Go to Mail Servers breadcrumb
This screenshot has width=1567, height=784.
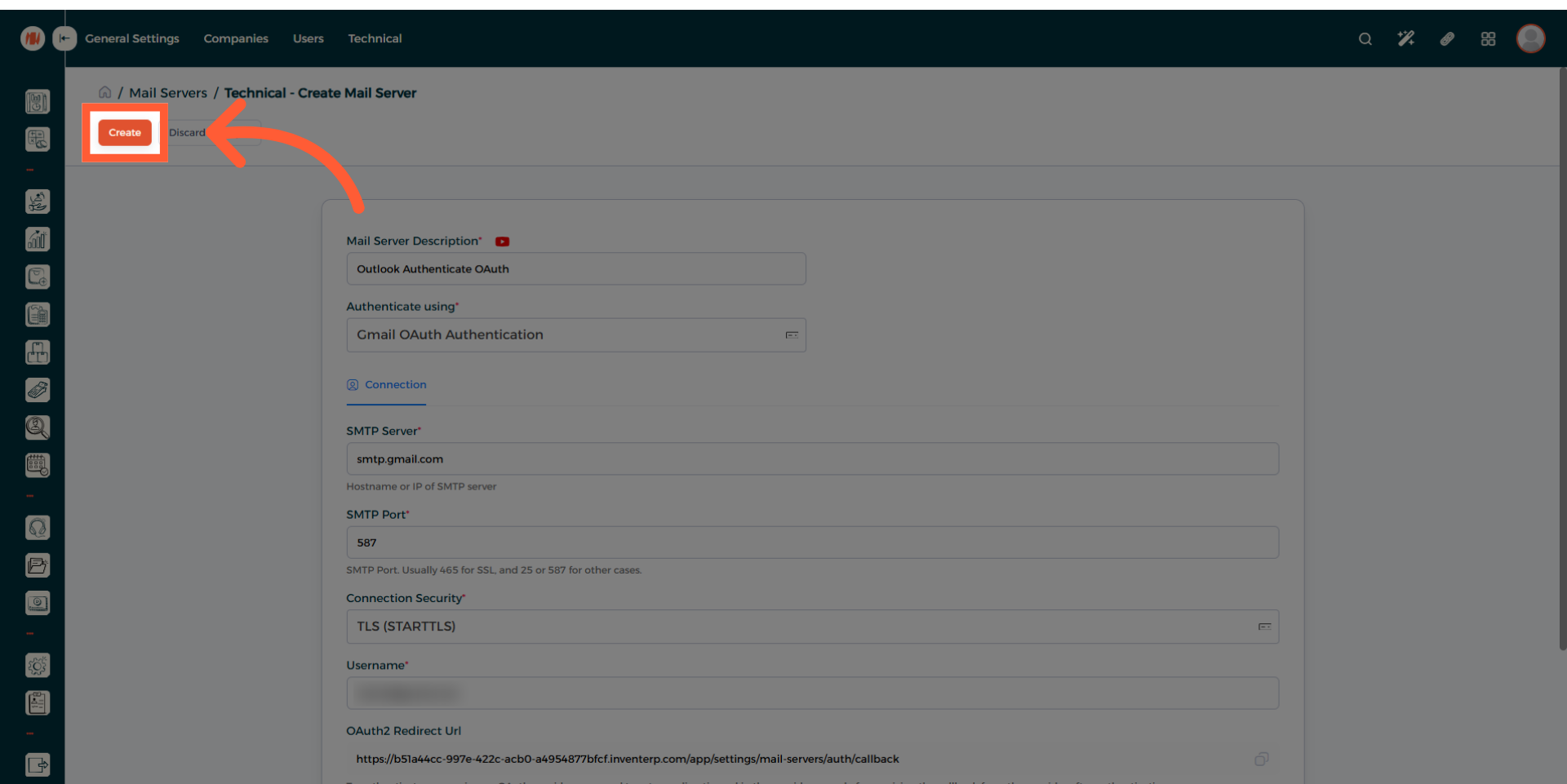tap(168, 93)
